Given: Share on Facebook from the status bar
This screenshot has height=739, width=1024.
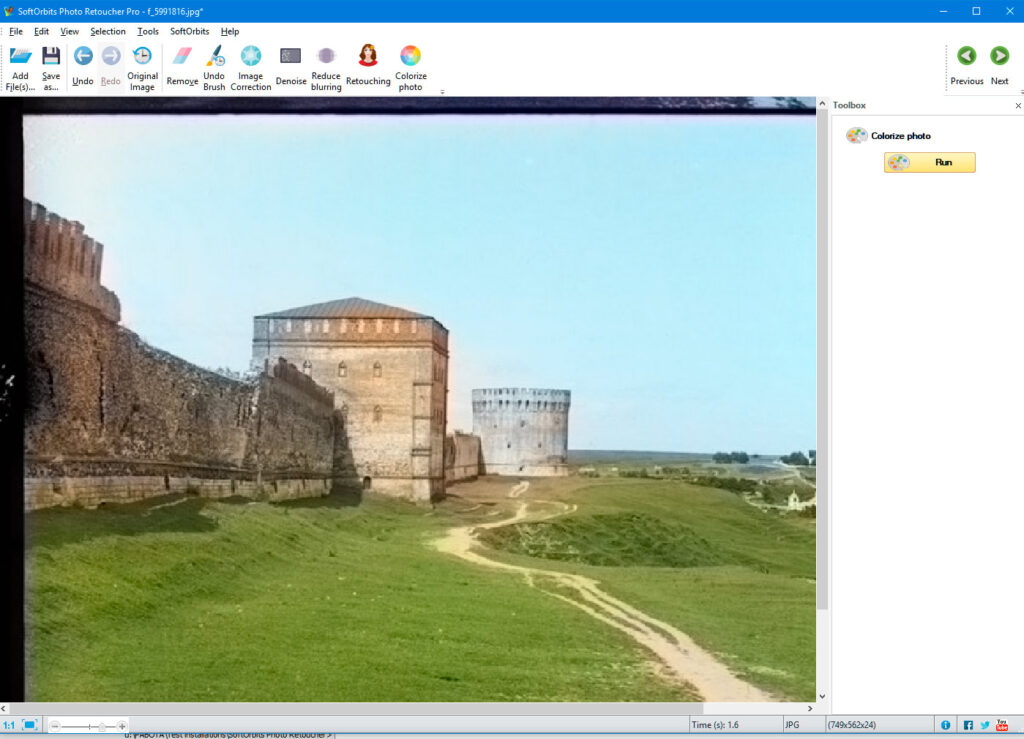Looking at the screenshot, I should pyautogui.click(x=966, y=723).
